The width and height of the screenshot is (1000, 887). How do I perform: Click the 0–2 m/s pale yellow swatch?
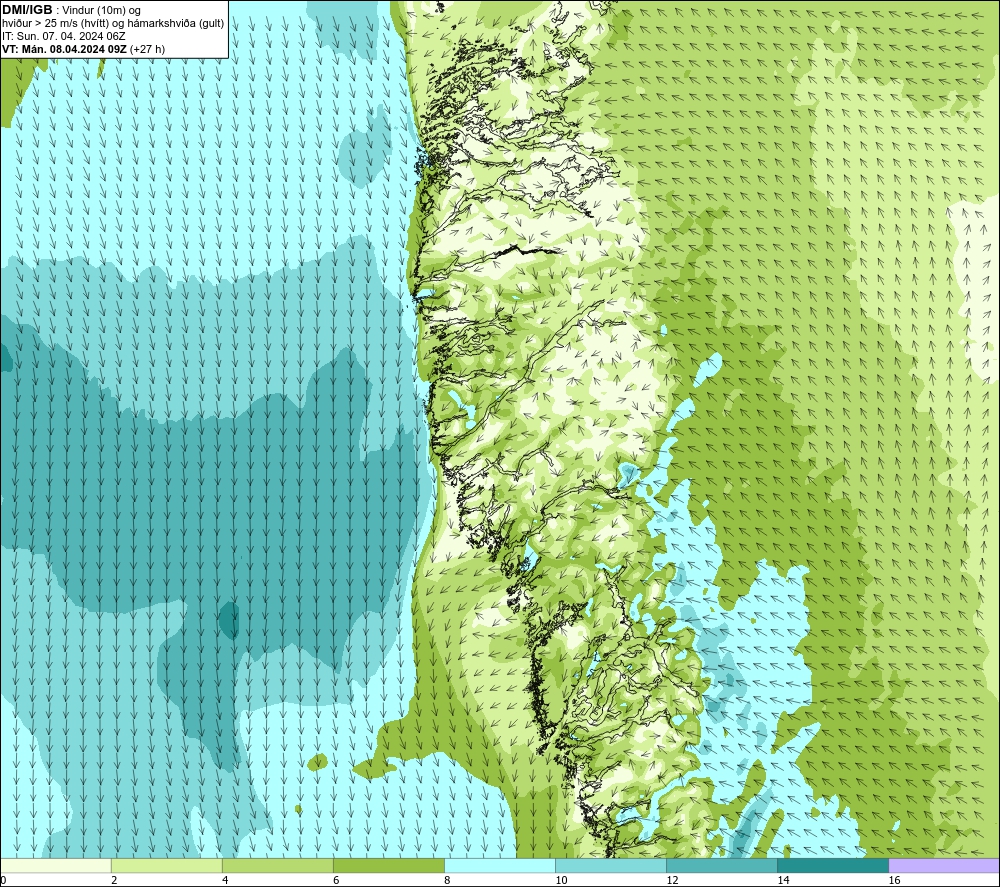(x=56, y=865)
